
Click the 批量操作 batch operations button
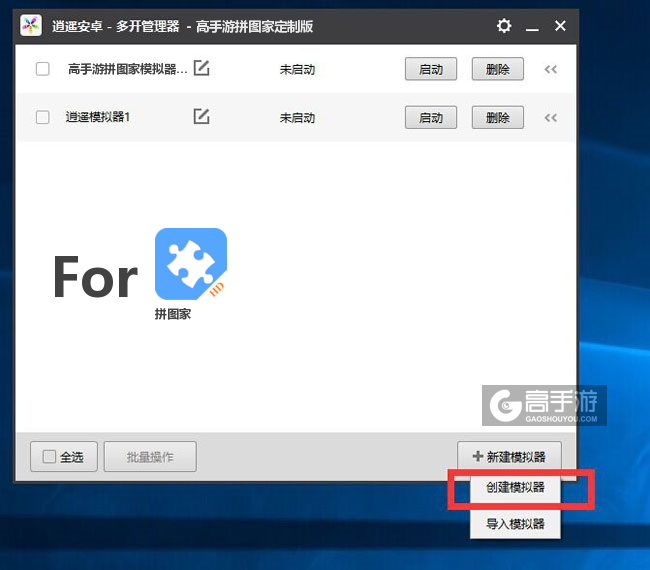[x=150, y=457]
